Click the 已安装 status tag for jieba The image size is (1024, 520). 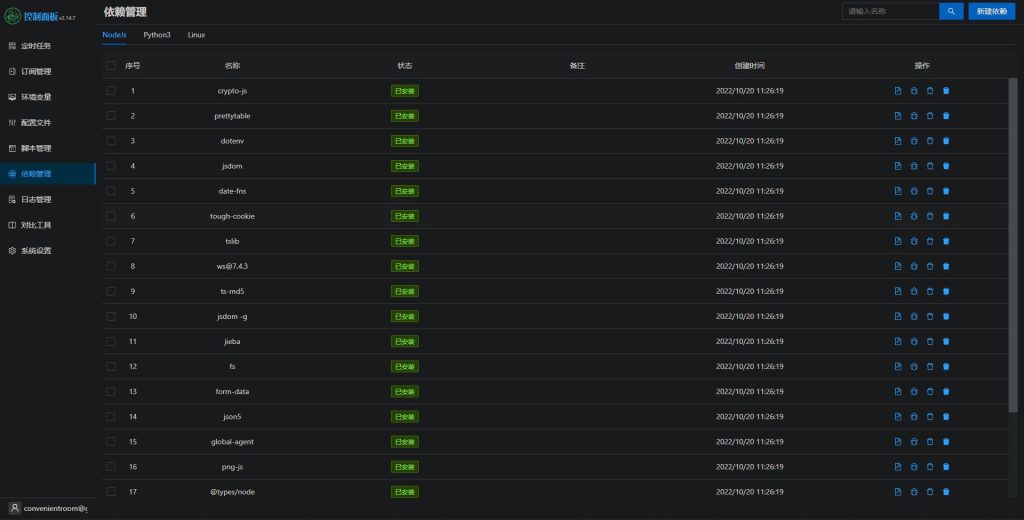click(405, 341)
